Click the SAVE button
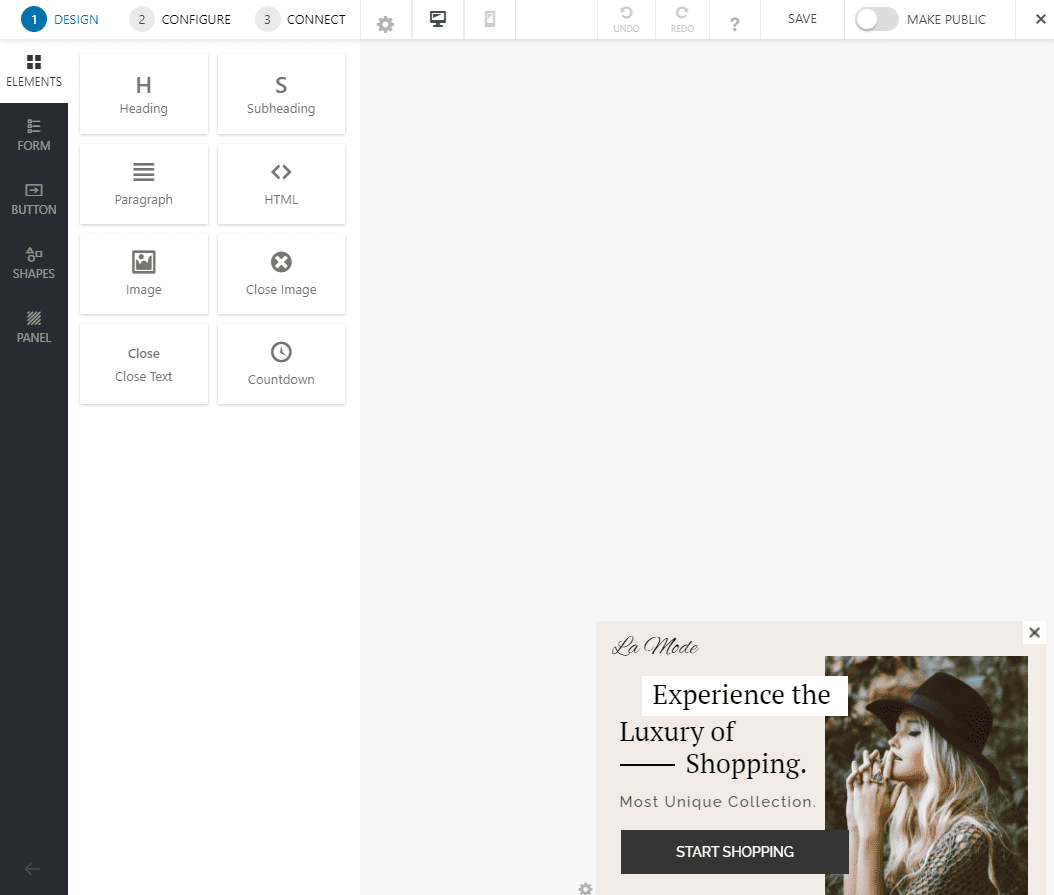Image resolution: width=1054 pixels, height=895 pixels. pos(801,19)
